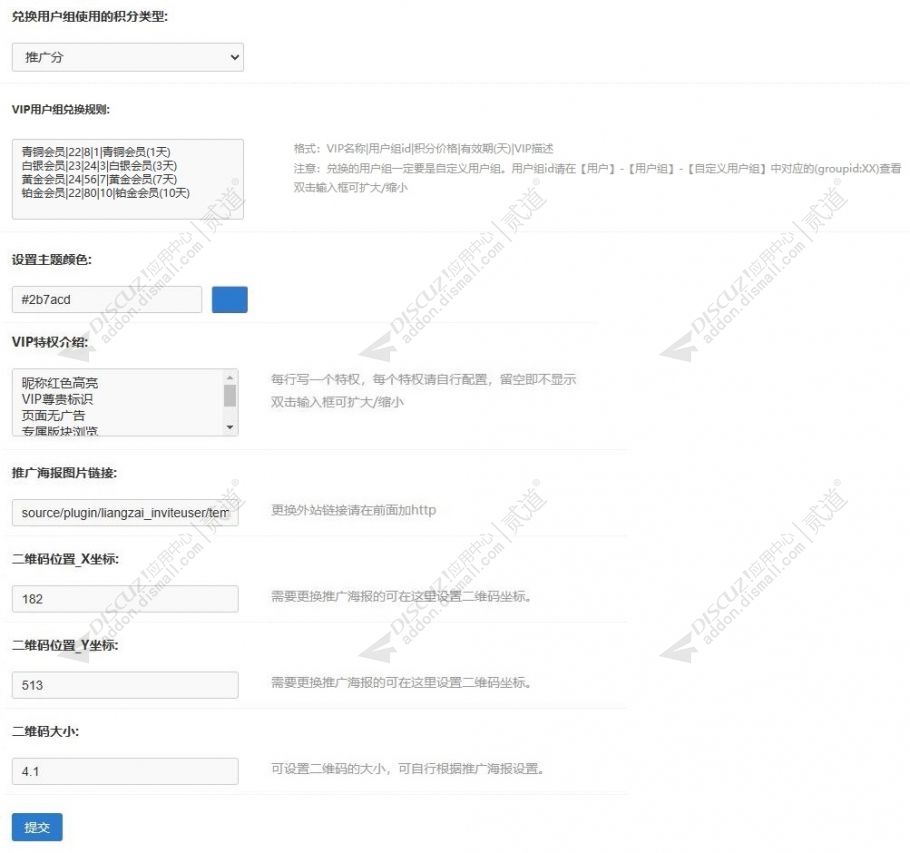Click the 推广海报图片链接 path input
This screenshot has height=853, width=910.
tap(125, 512)
